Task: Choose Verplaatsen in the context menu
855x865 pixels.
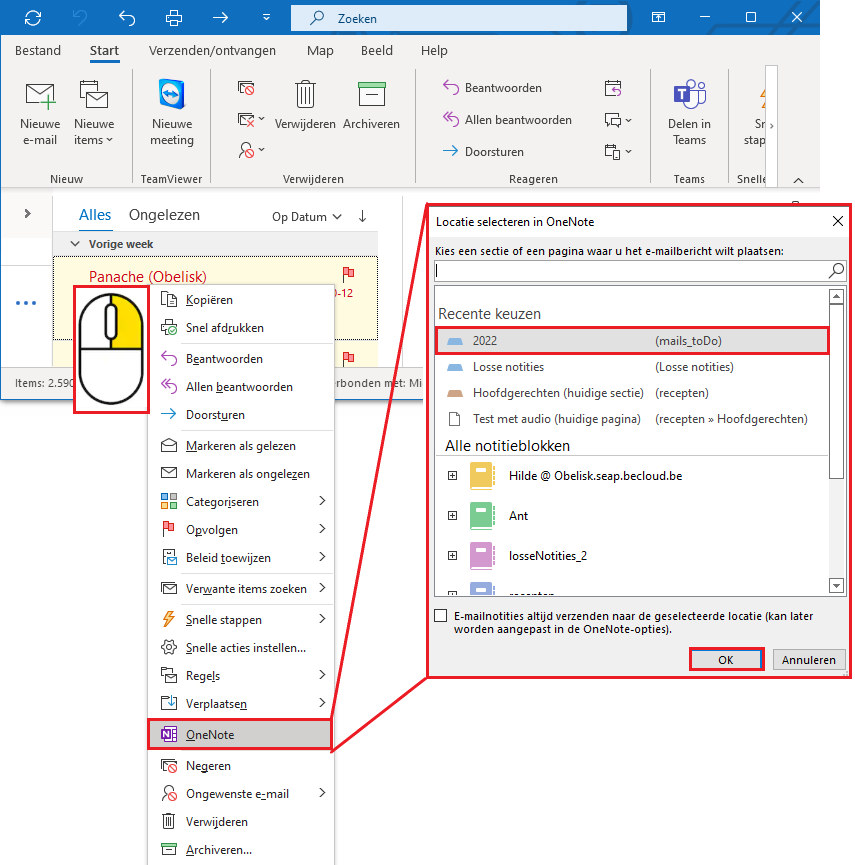Action: pos(242,703)
